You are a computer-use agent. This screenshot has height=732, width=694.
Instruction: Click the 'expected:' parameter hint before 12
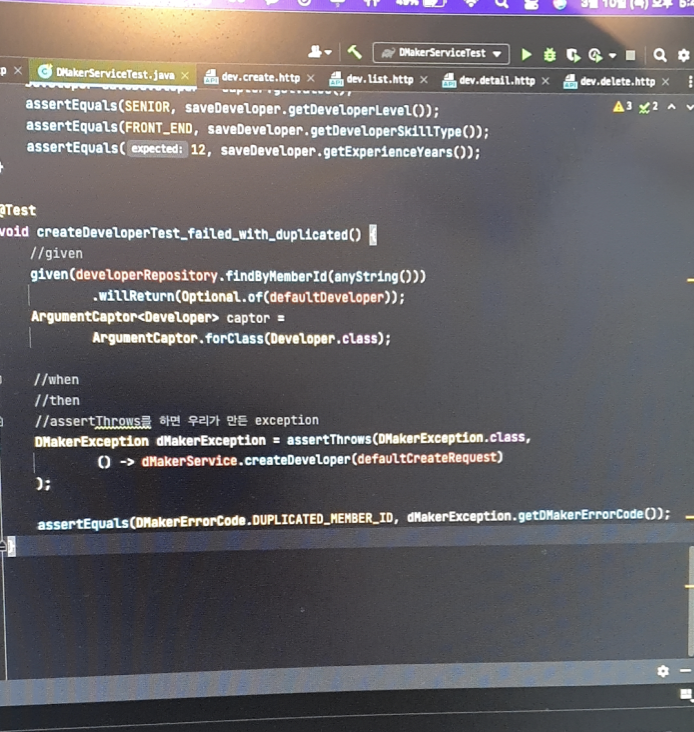click(157, 149)
